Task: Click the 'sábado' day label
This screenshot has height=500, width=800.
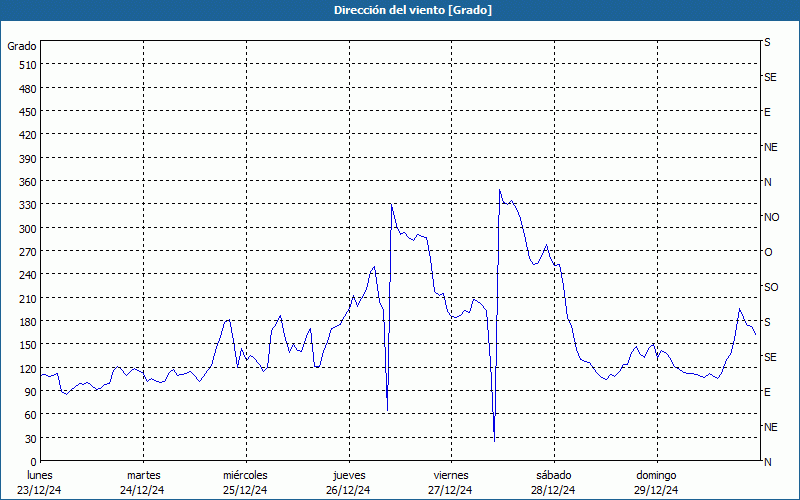Action: pos(554,475)
